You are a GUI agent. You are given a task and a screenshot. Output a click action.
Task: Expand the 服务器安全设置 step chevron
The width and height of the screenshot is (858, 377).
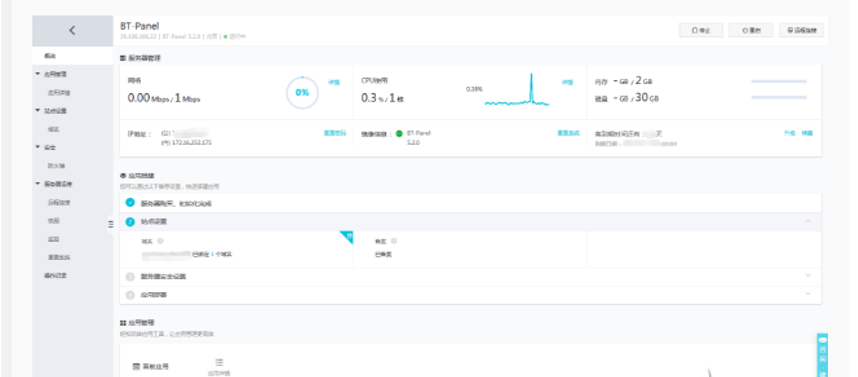[808, 276]
